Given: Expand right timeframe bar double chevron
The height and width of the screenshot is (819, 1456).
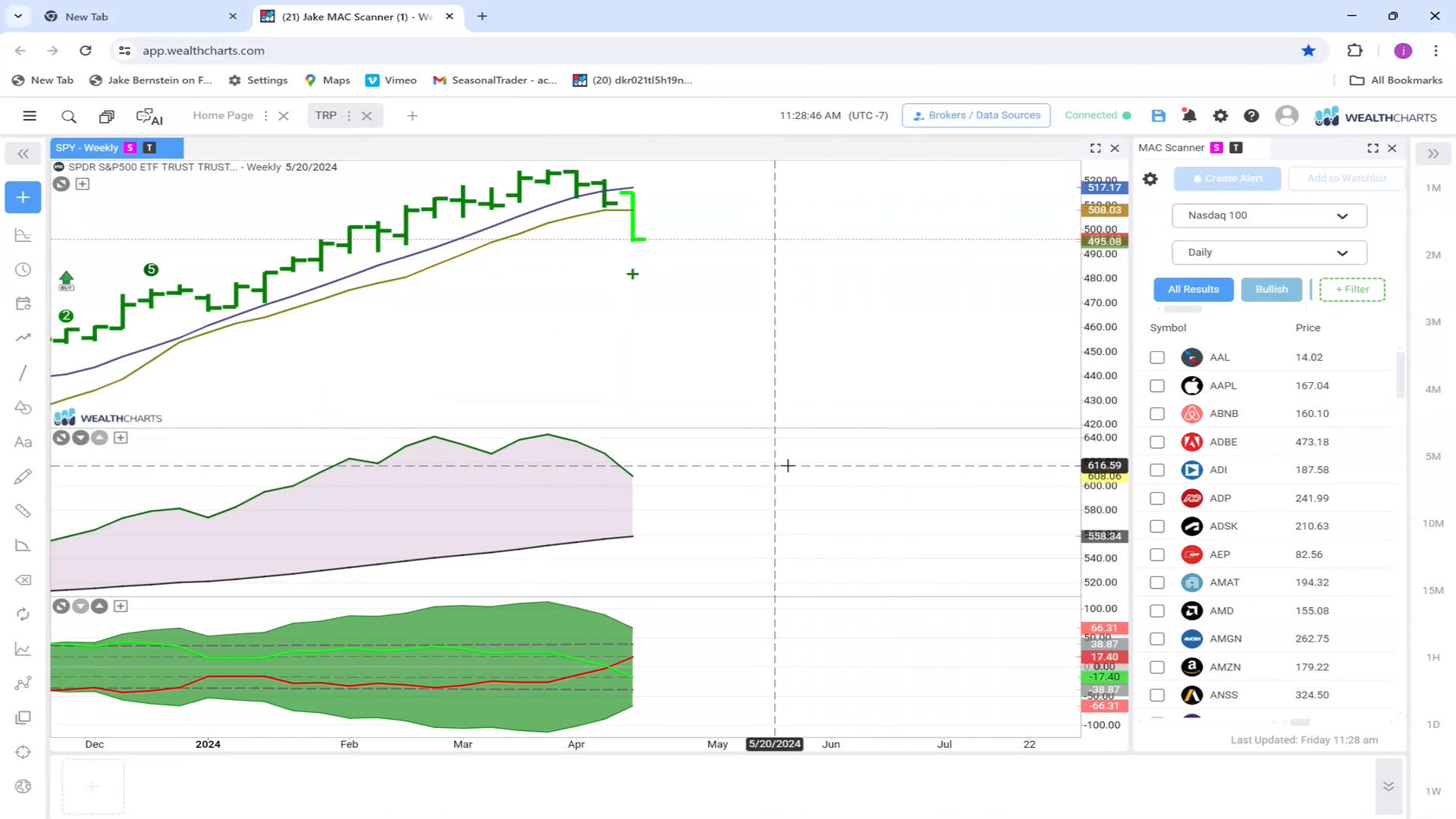Looking at the screenshot, I should pyautogui.click(x=1432, y=154).
